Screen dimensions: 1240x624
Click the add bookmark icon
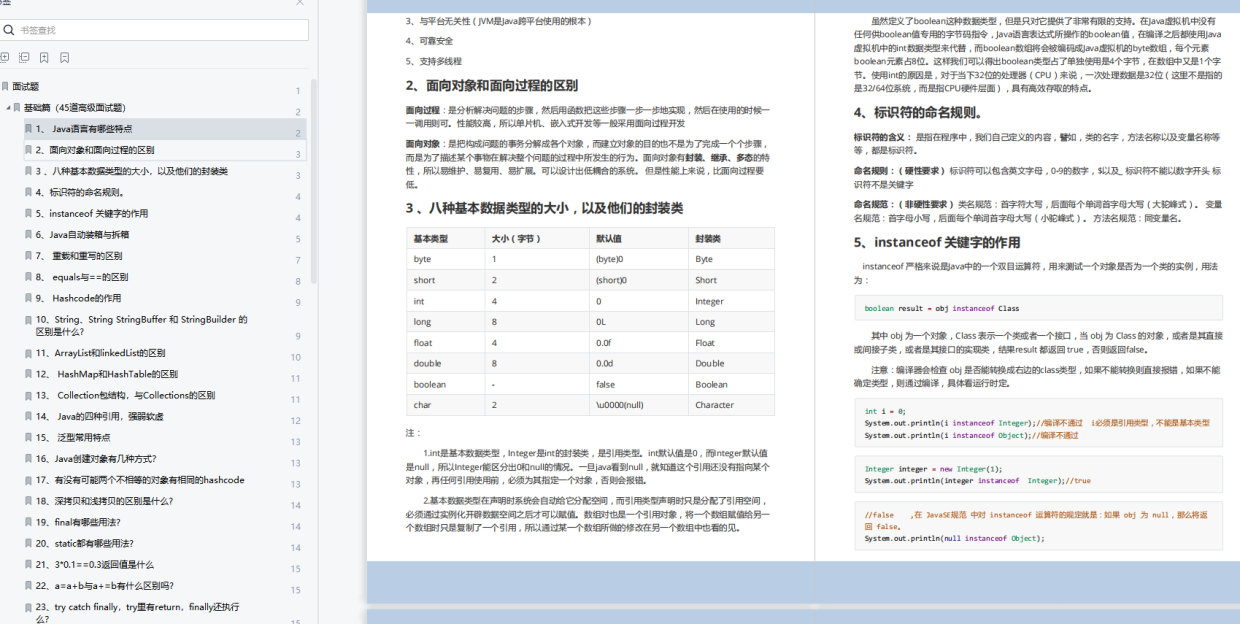point(44,58)
